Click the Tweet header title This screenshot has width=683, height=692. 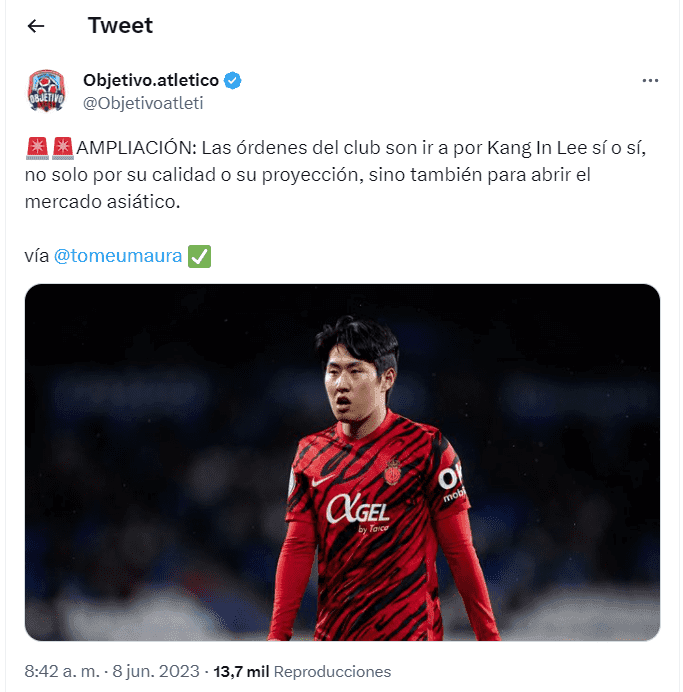coord(120,26)
